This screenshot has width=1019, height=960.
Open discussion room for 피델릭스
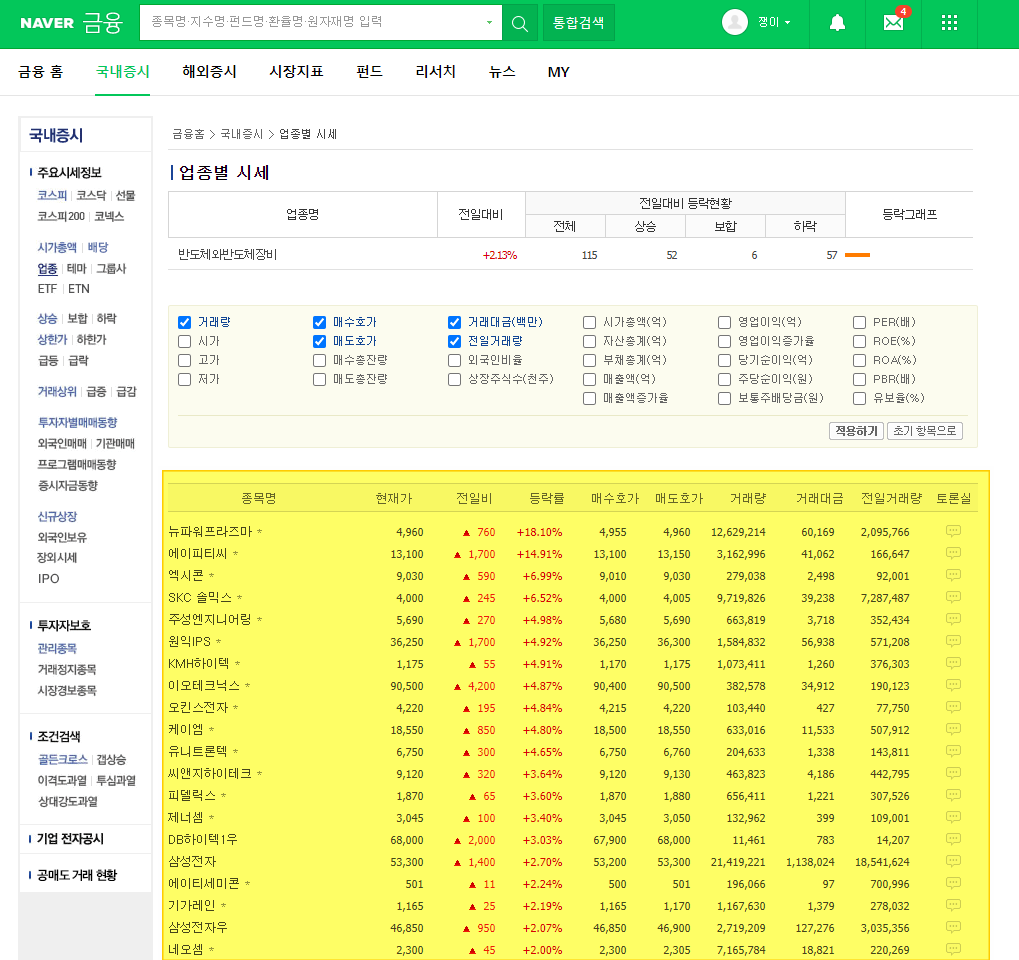click(953, 796)
